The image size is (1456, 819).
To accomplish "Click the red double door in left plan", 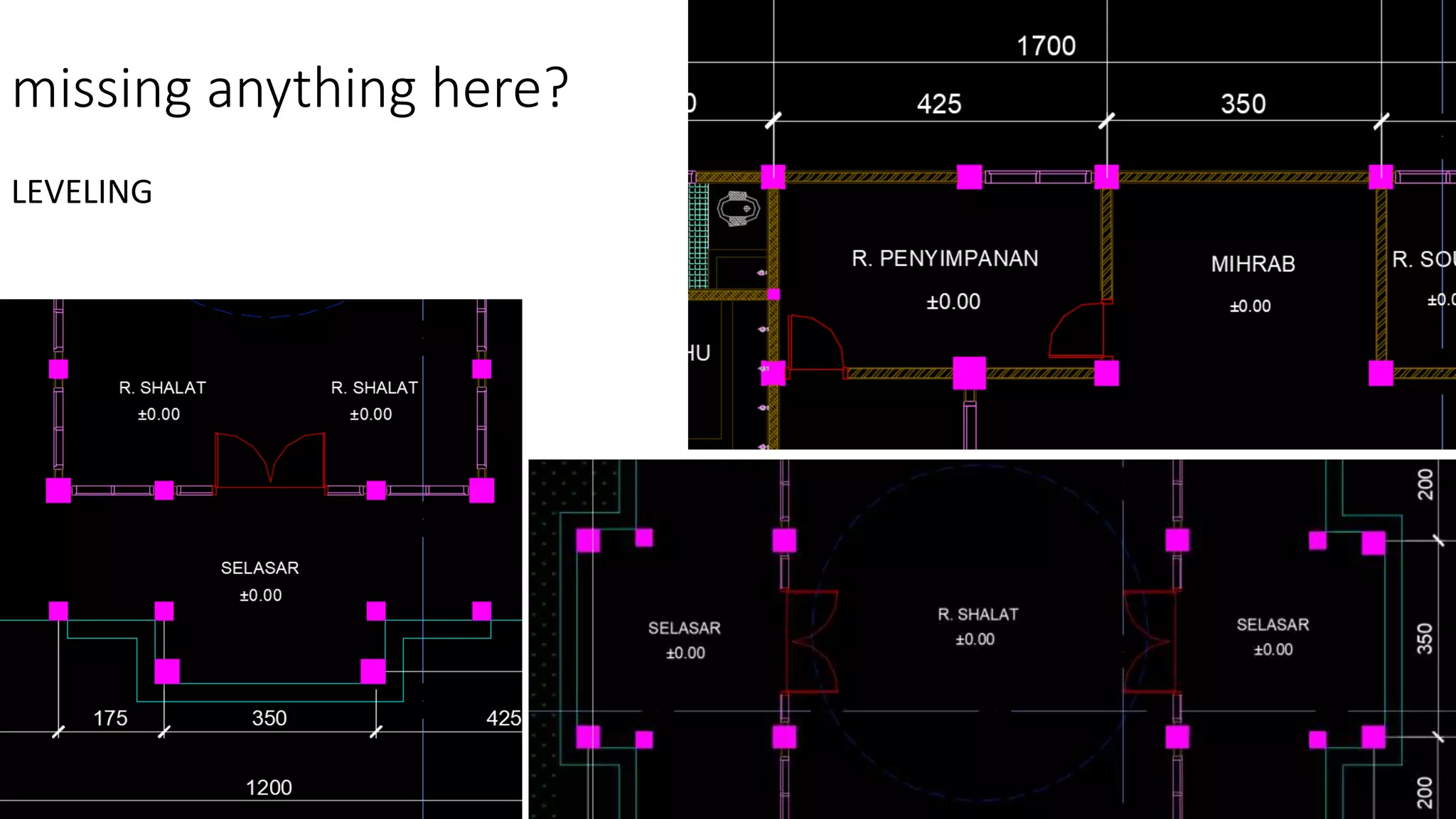I will tap(269, 460).
